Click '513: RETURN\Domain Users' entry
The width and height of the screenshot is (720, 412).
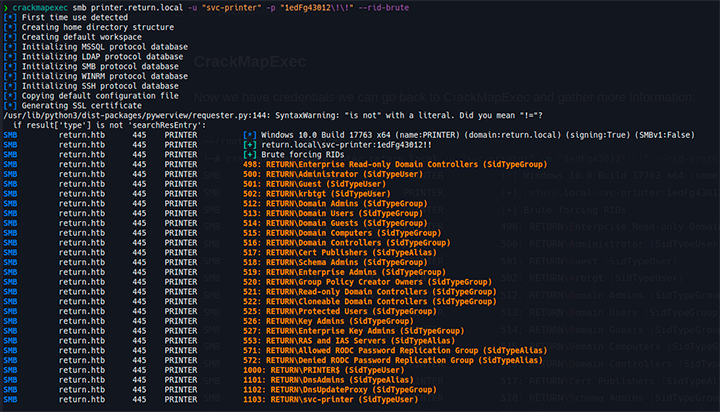(333, 213)
